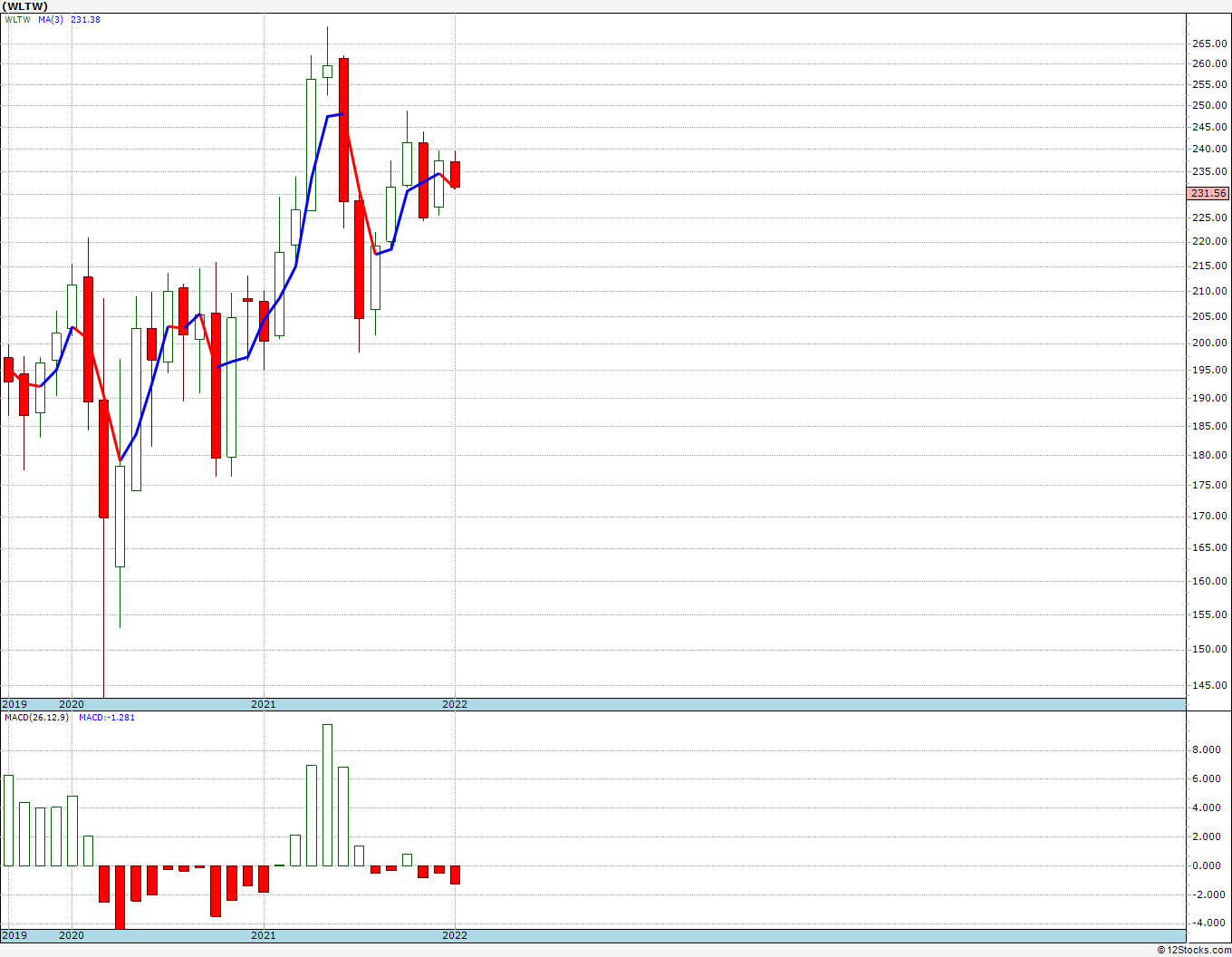Click the 260.00 price axis label
Viewport: 1232px width, 957px height.
pos(1210,63)
